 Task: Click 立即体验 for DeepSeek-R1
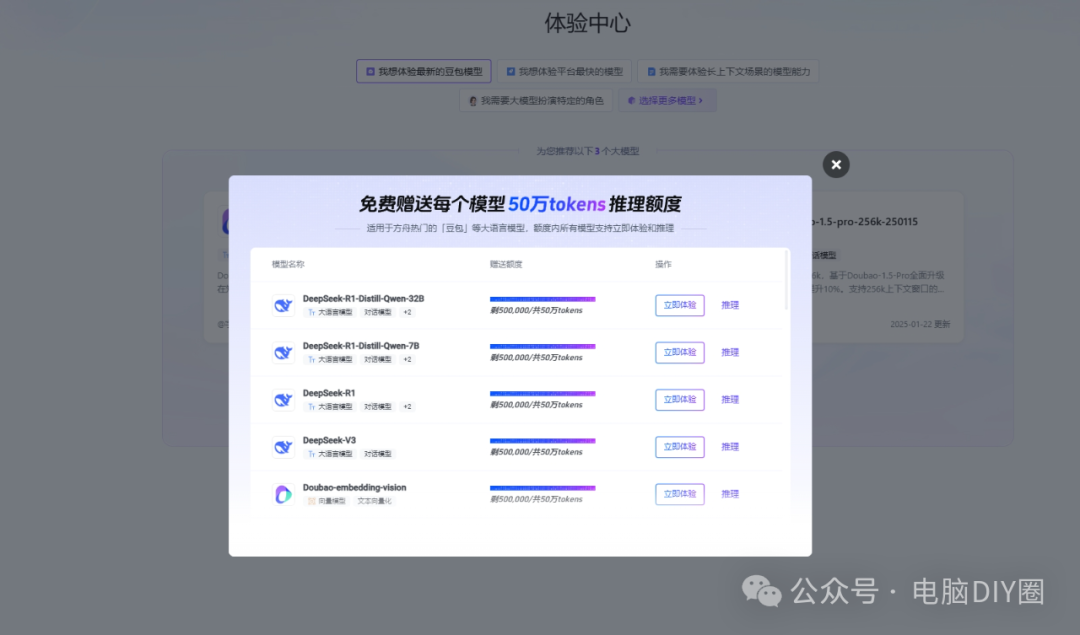[679, 399]
